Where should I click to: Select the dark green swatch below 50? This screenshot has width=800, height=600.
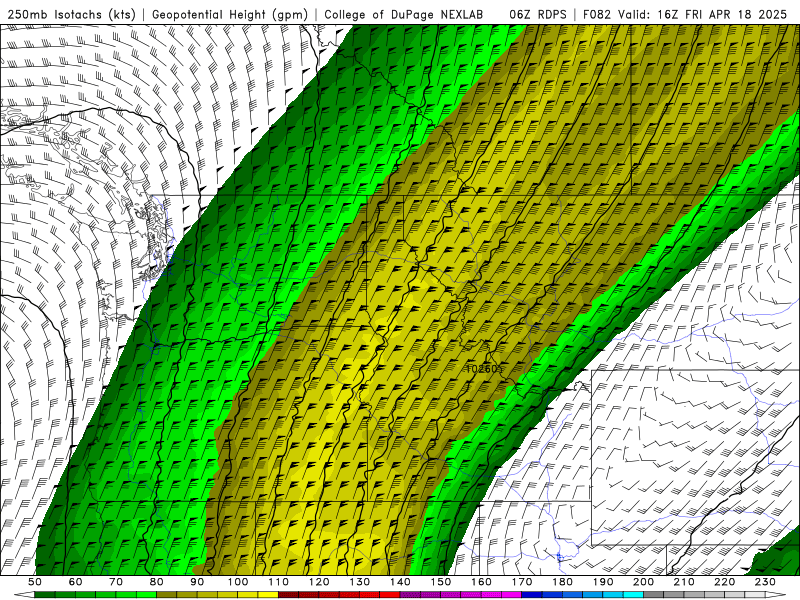44,595
